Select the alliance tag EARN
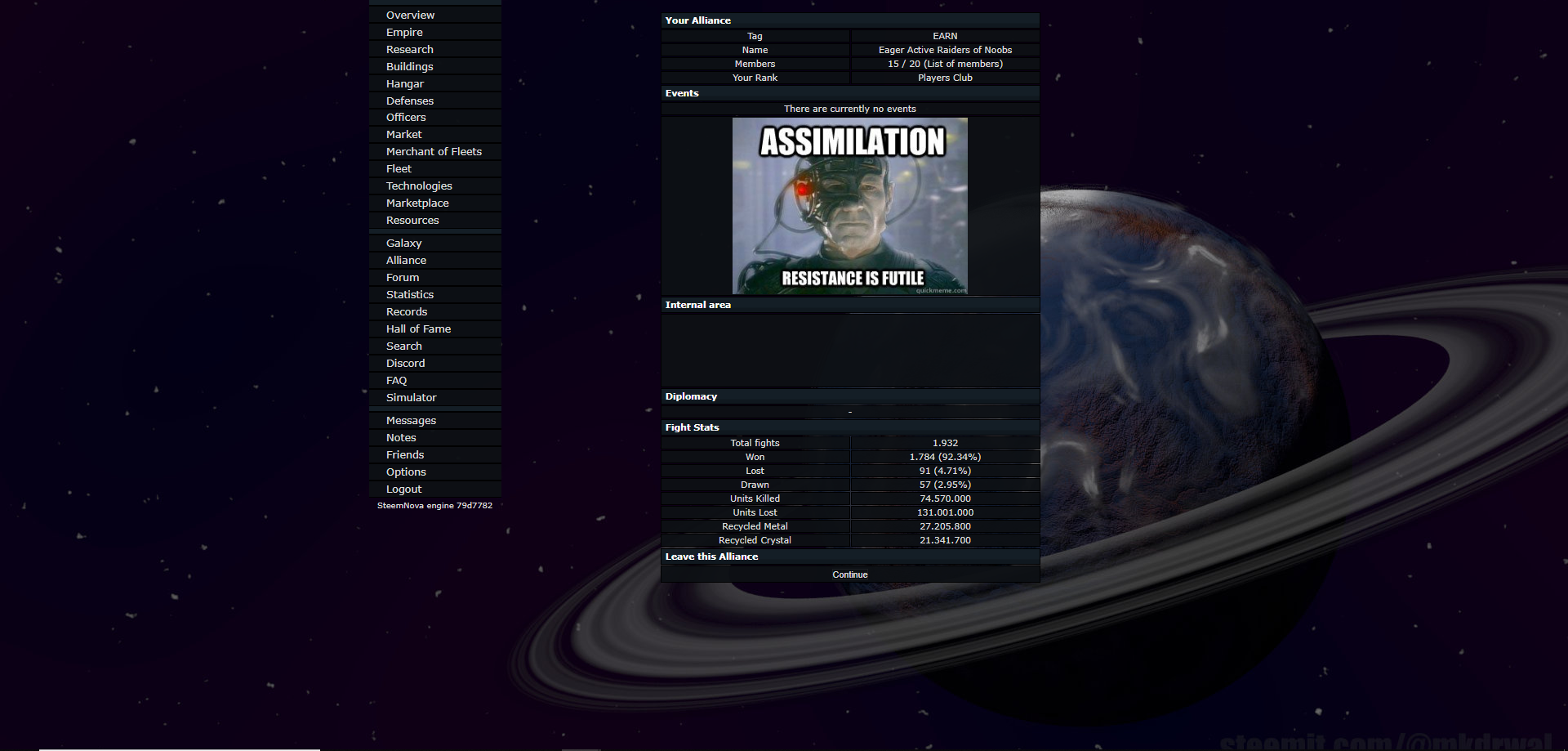This screenshot has width=1568, height=751. click(945, 36)
